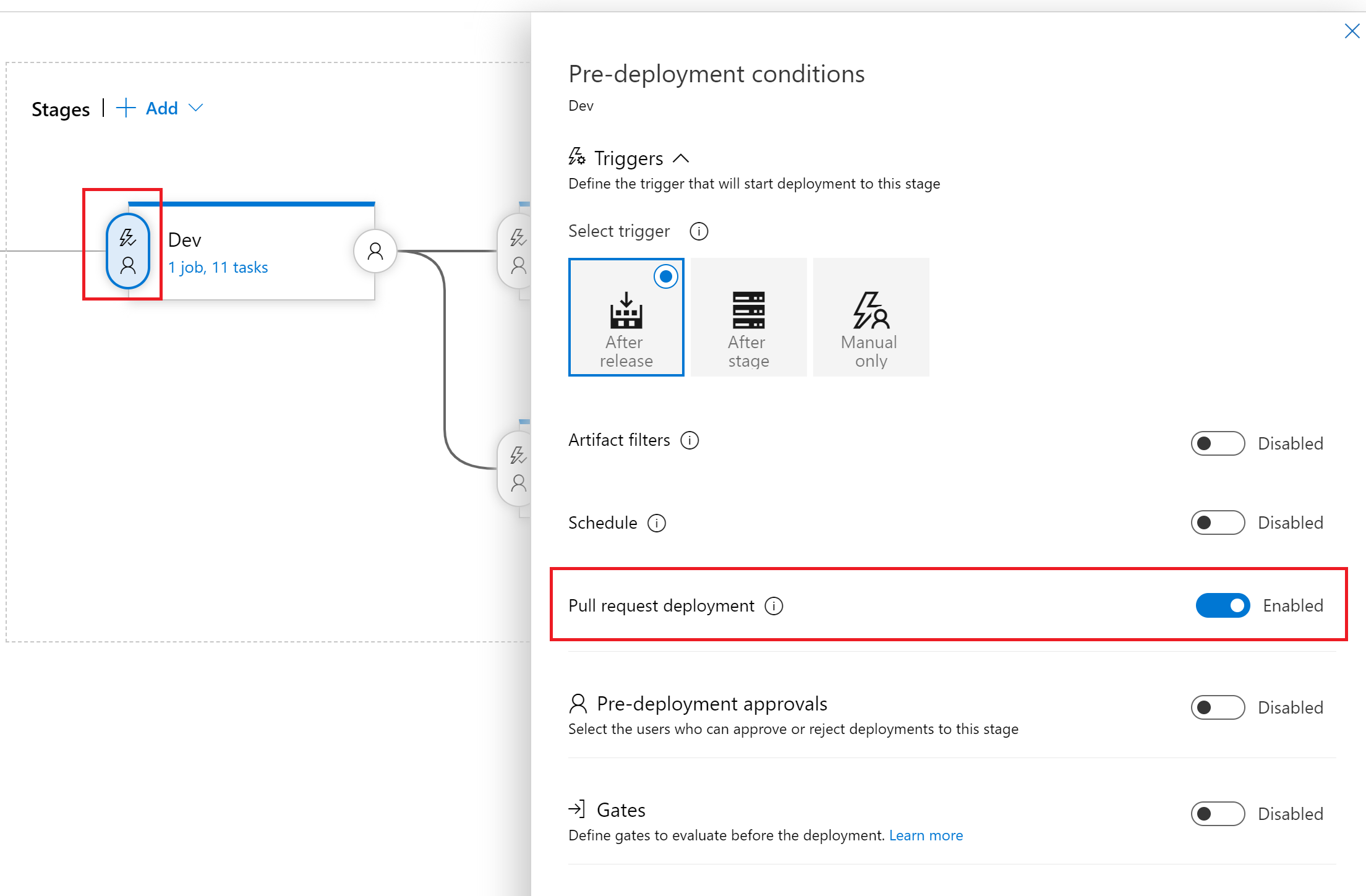Open the Add stage dropdown arrow
Image resolution: width=1366 pixels, height=896 pixels.
(x=196, y=108)
